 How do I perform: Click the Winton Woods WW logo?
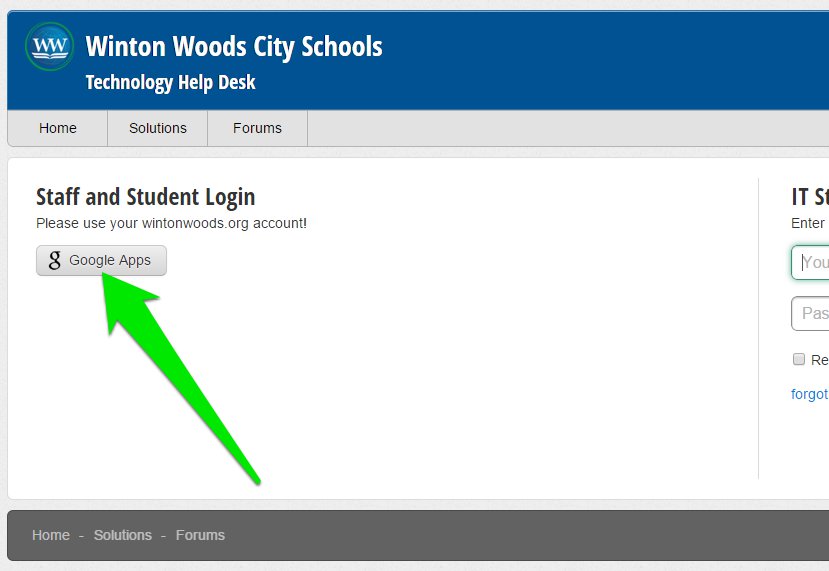tap(50, 47)
